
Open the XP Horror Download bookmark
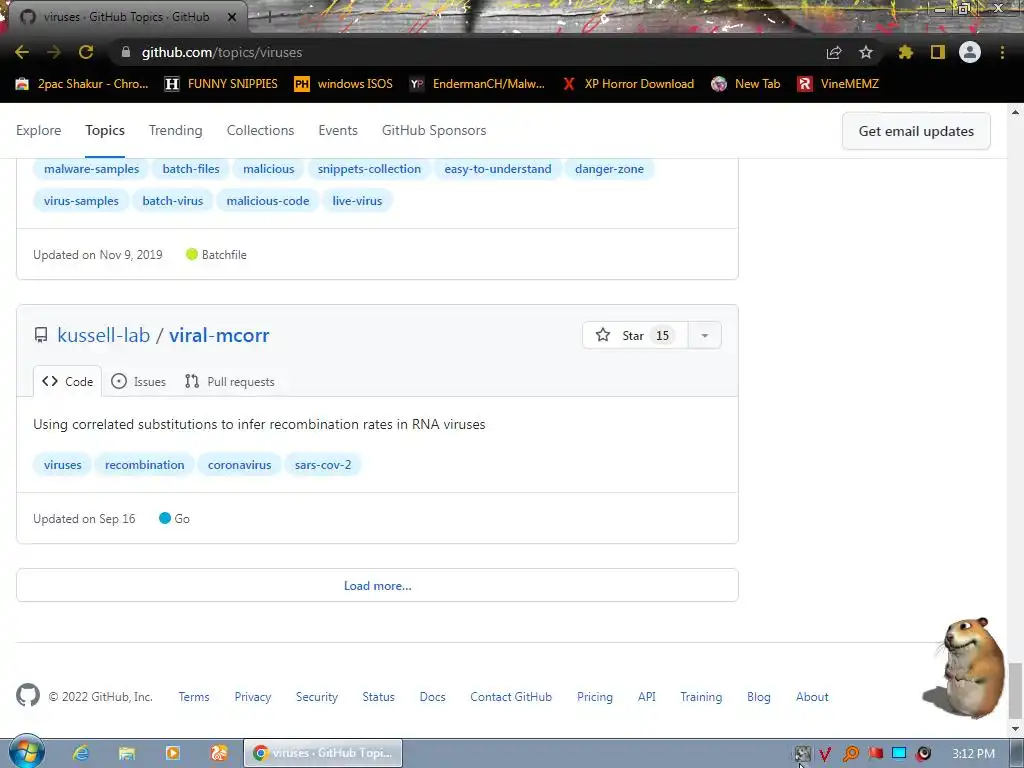(x=628, y=84)
